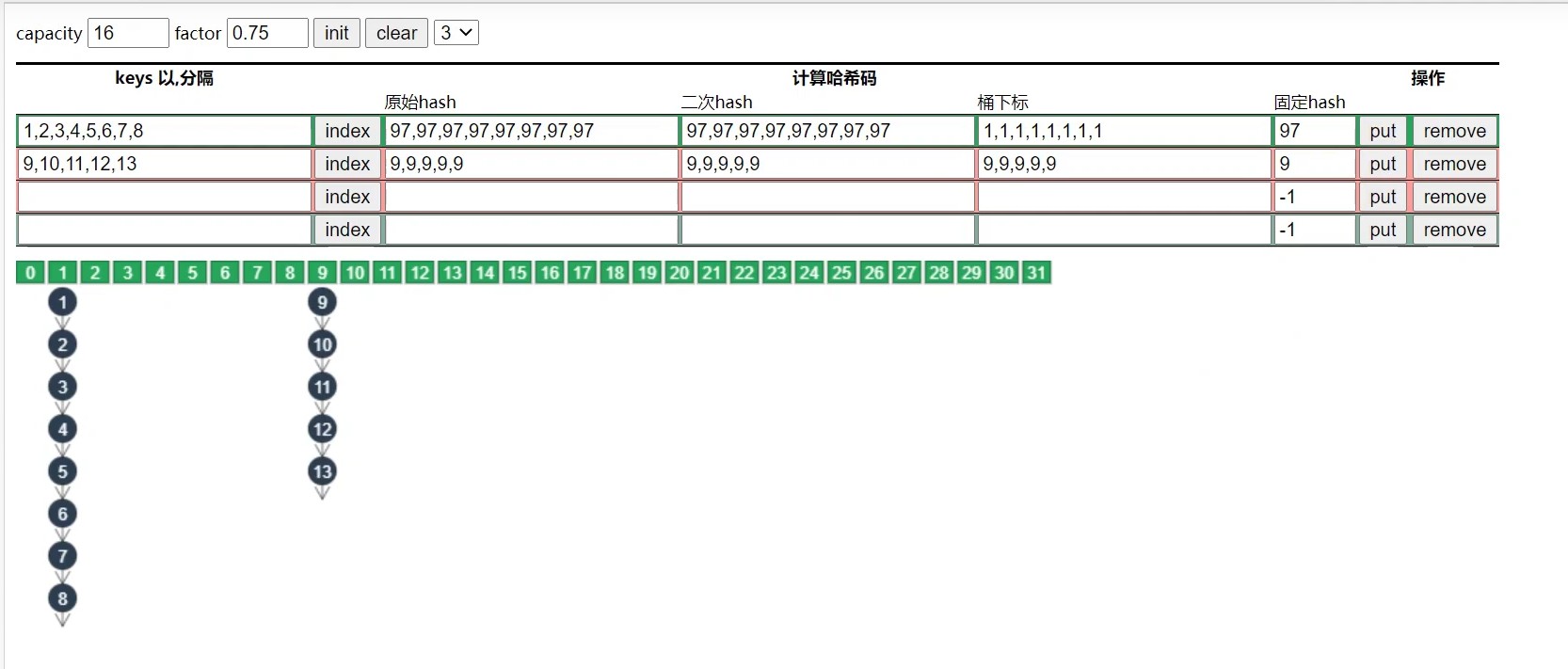
Task: Select green bucket cell 31
Action: [1036, 273]
